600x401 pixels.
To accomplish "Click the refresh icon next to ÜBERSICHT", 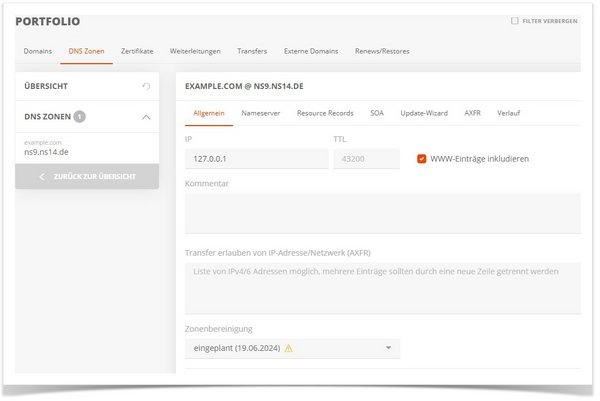I will pyautogui.click(x=146, y=86).
